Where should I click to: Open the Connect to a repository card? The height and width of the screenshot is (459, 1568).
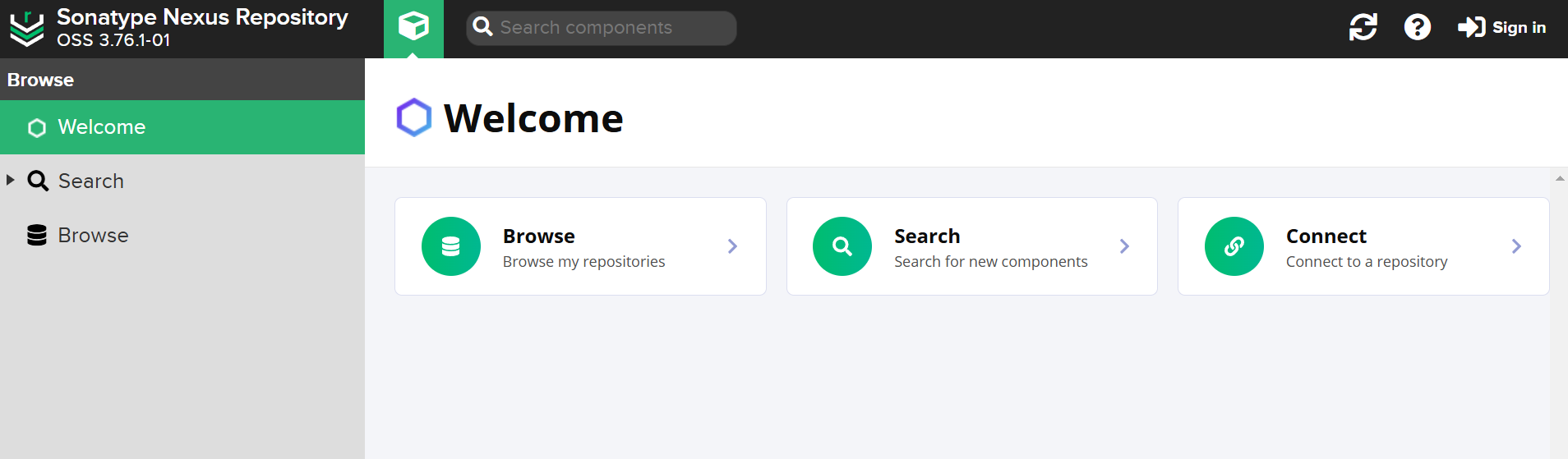coord(1363,246)
